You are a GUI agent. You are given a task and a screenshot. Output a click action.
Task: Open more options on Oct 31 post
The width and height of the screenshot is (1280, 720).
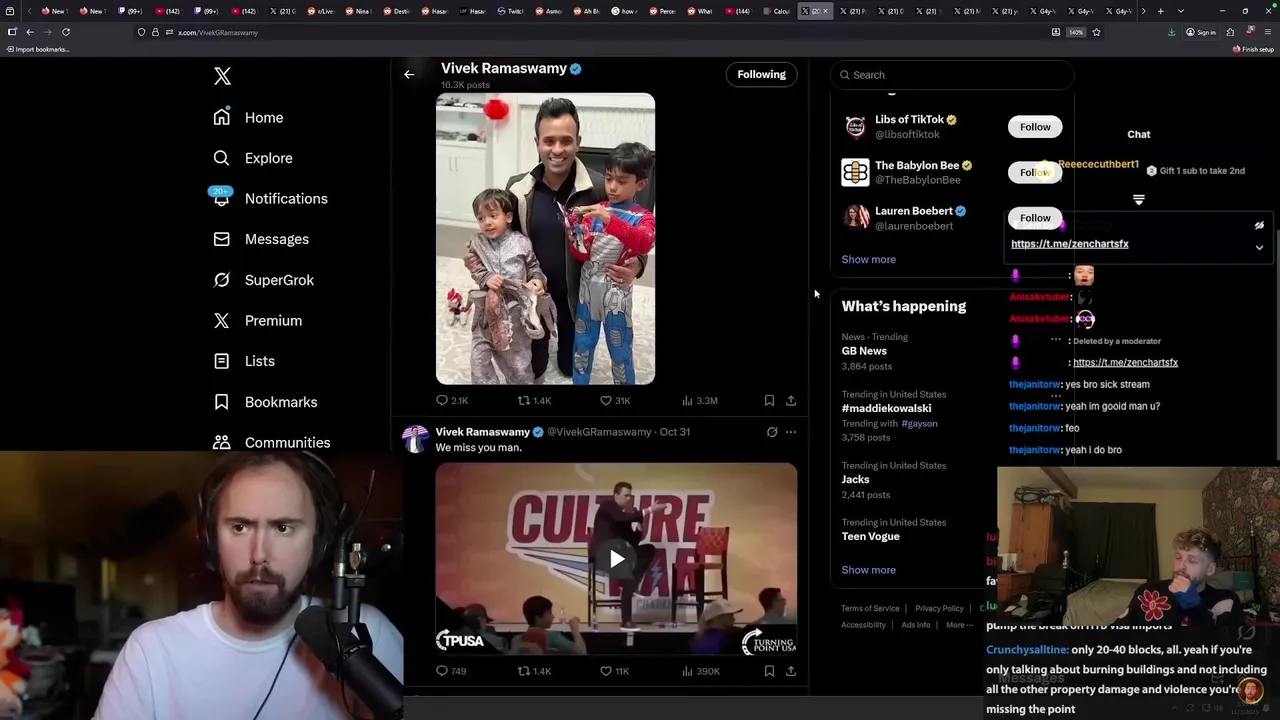tap(791, 432)
